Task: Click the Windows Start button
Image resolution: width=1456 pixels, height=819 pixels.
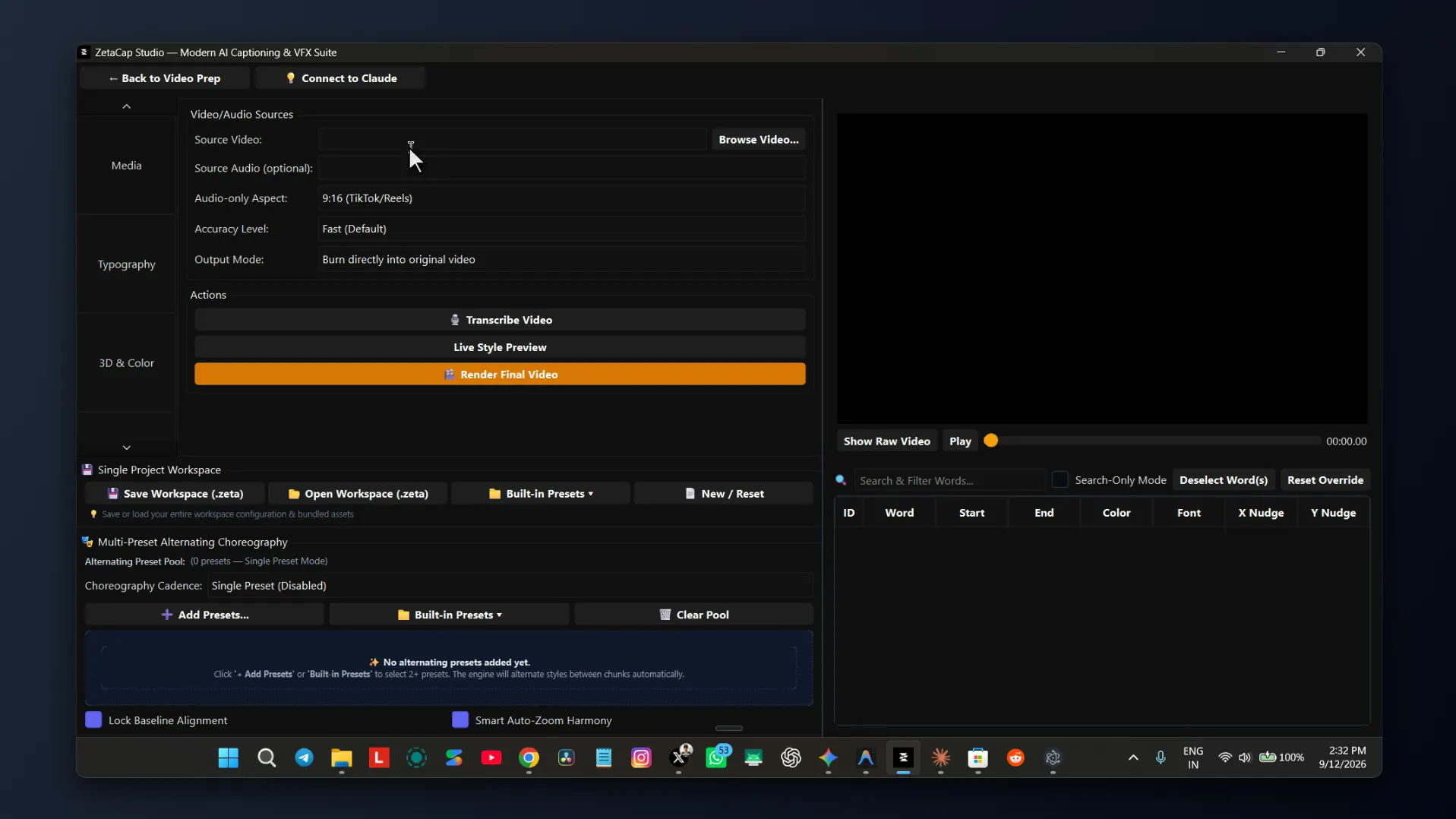Action: coord(229,757)
